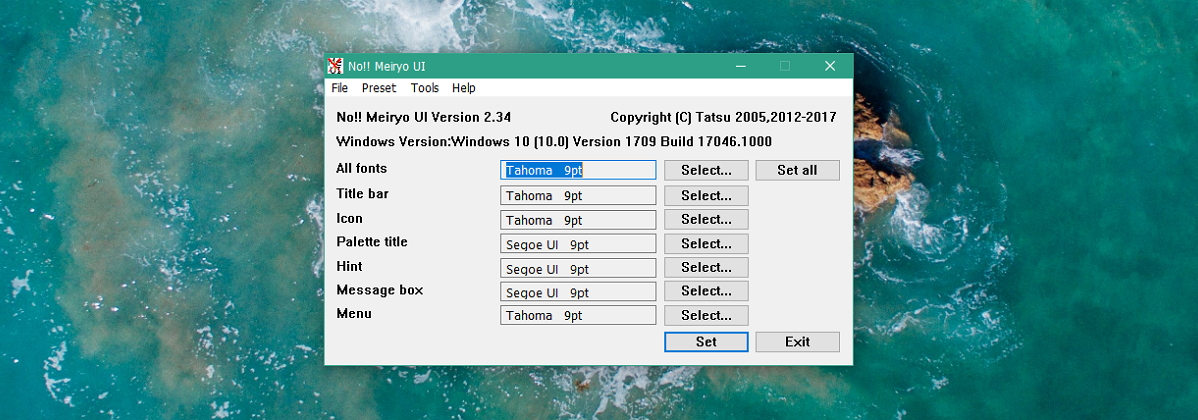The image size is (1198, 420).
Task: Apply changes with the Set button
Action: tap(706, 341)
